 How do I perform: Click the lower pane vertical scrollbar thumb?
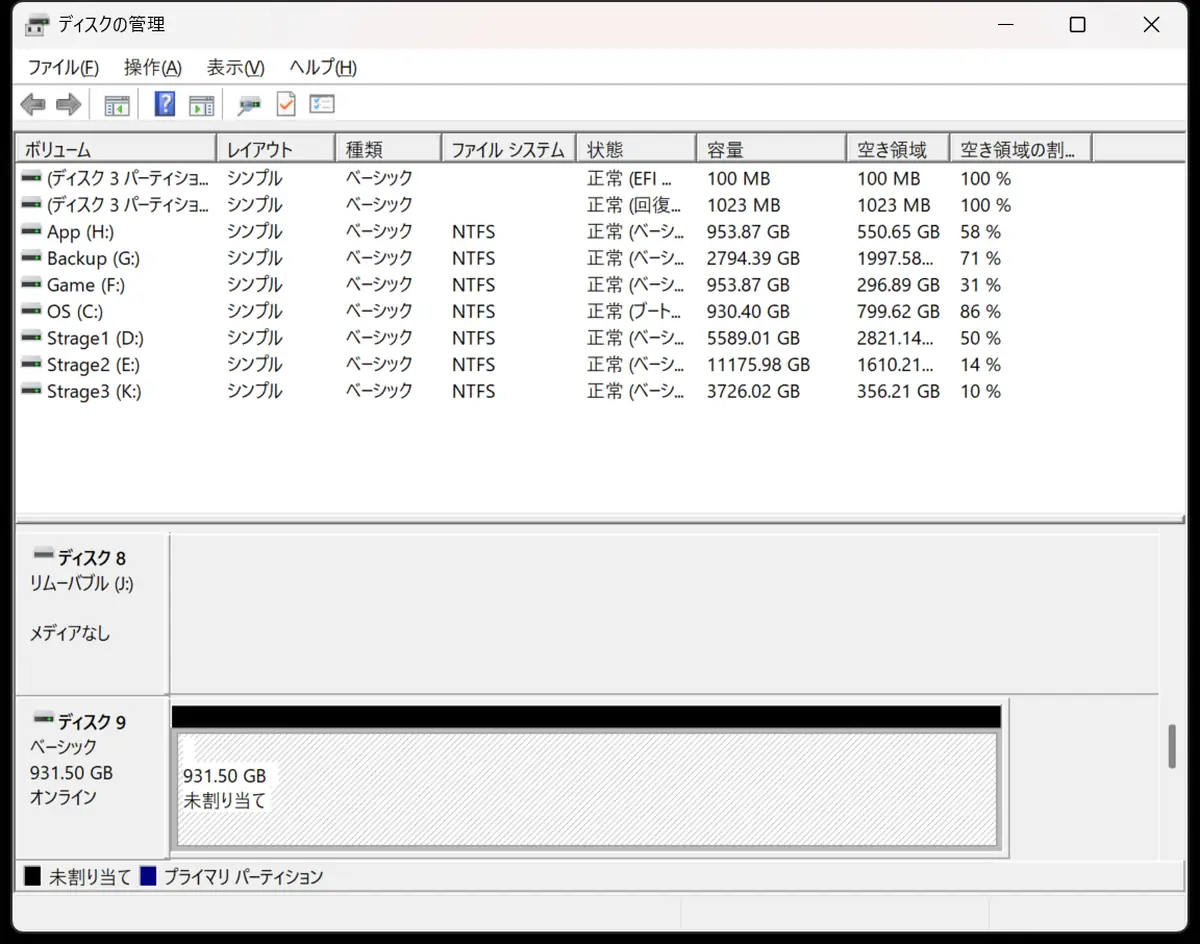1172,747
